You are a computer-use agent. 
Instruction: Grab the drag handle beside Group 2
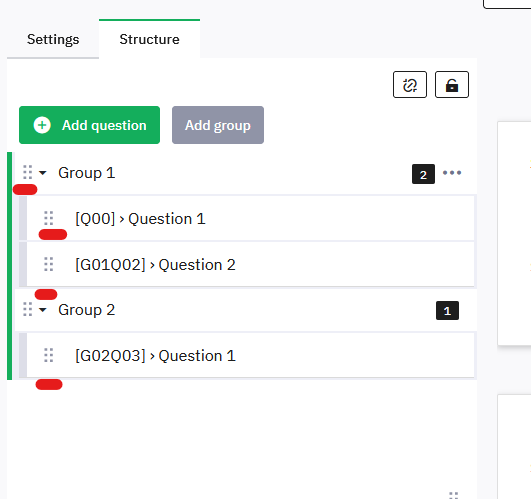coord(28,309)
